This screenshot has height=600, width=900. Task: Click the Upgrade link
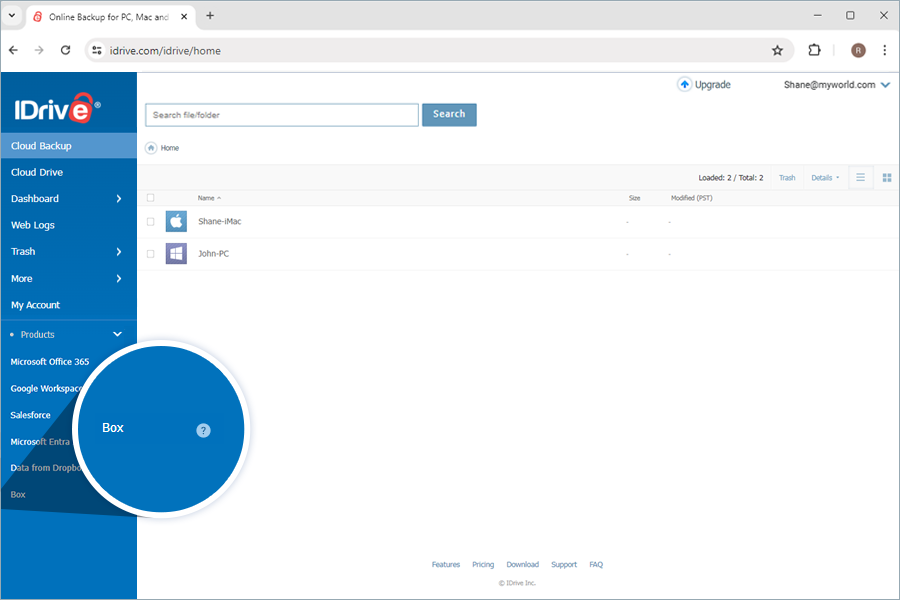[x=712, y=84]
